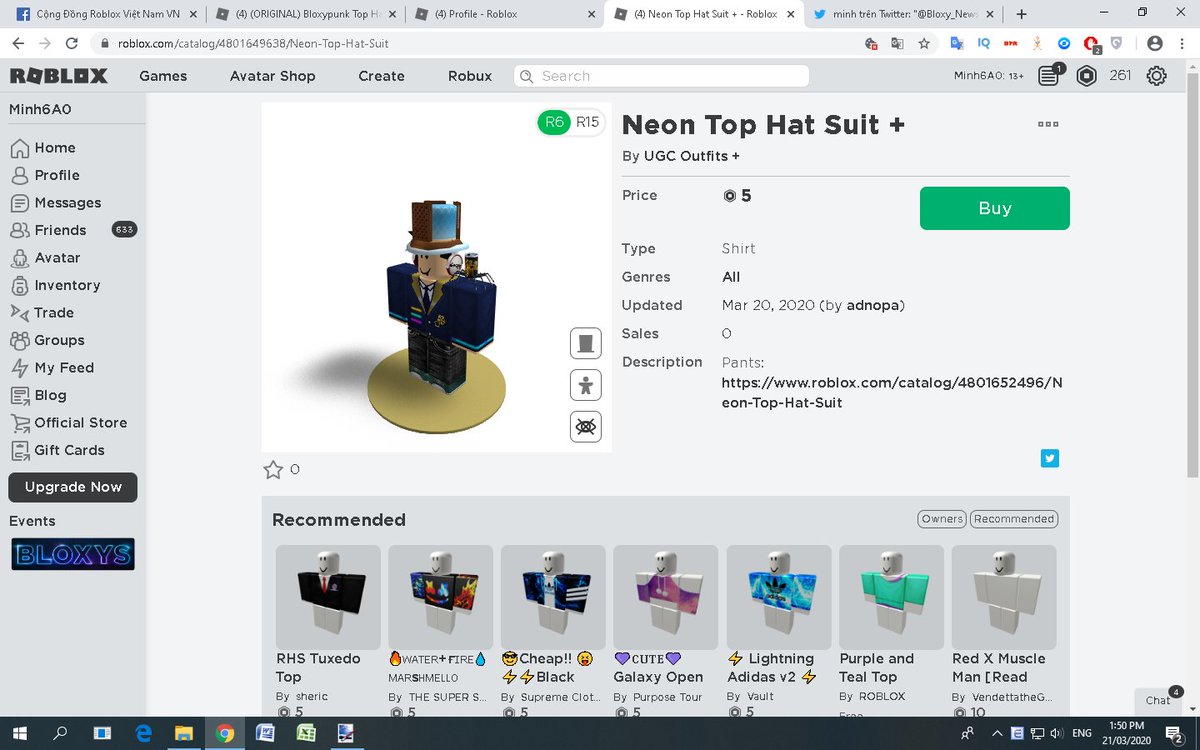Open Excel from the taskbar
Image resolution: width=1200 pixels, height=750 pixels.
[x=305, y=733]
